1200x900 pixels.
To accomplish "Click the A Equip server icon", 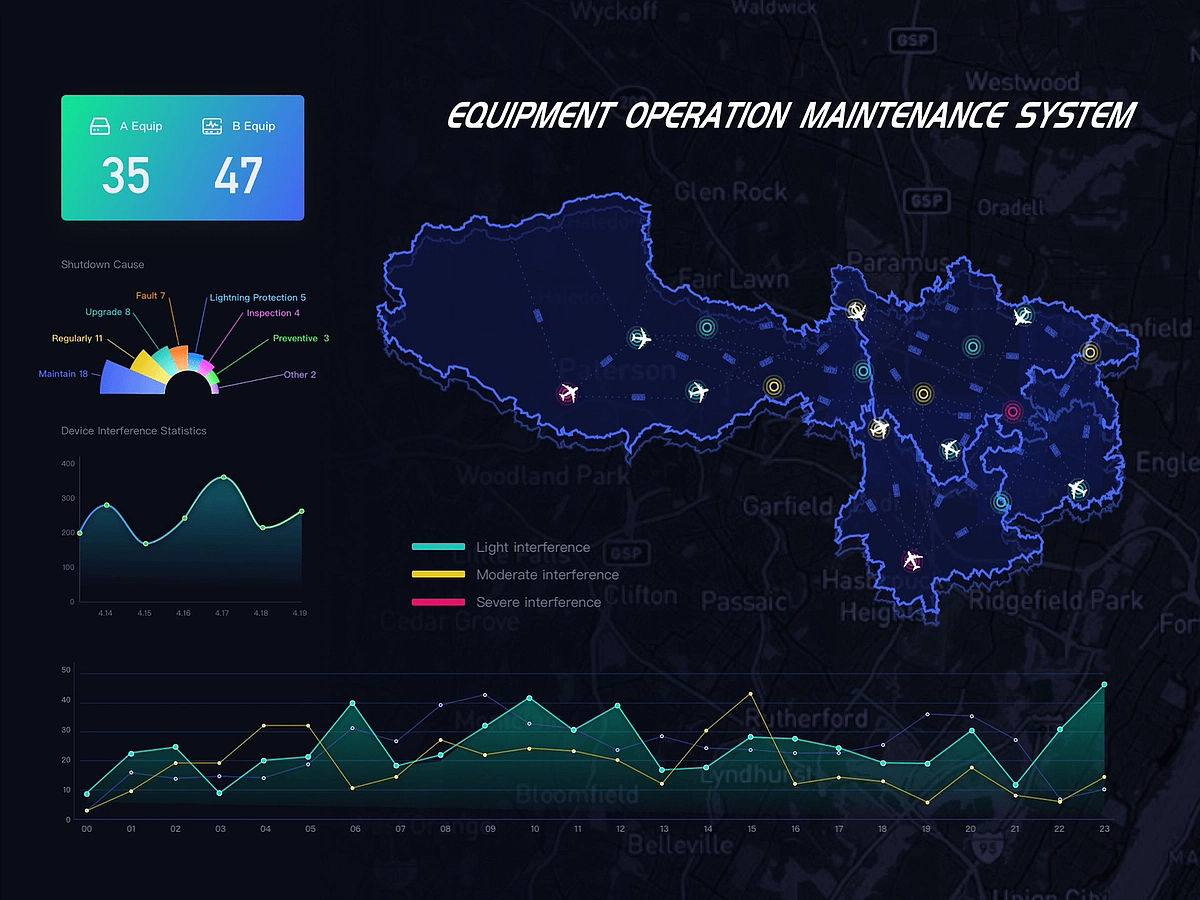I will (x=100, y=127).
